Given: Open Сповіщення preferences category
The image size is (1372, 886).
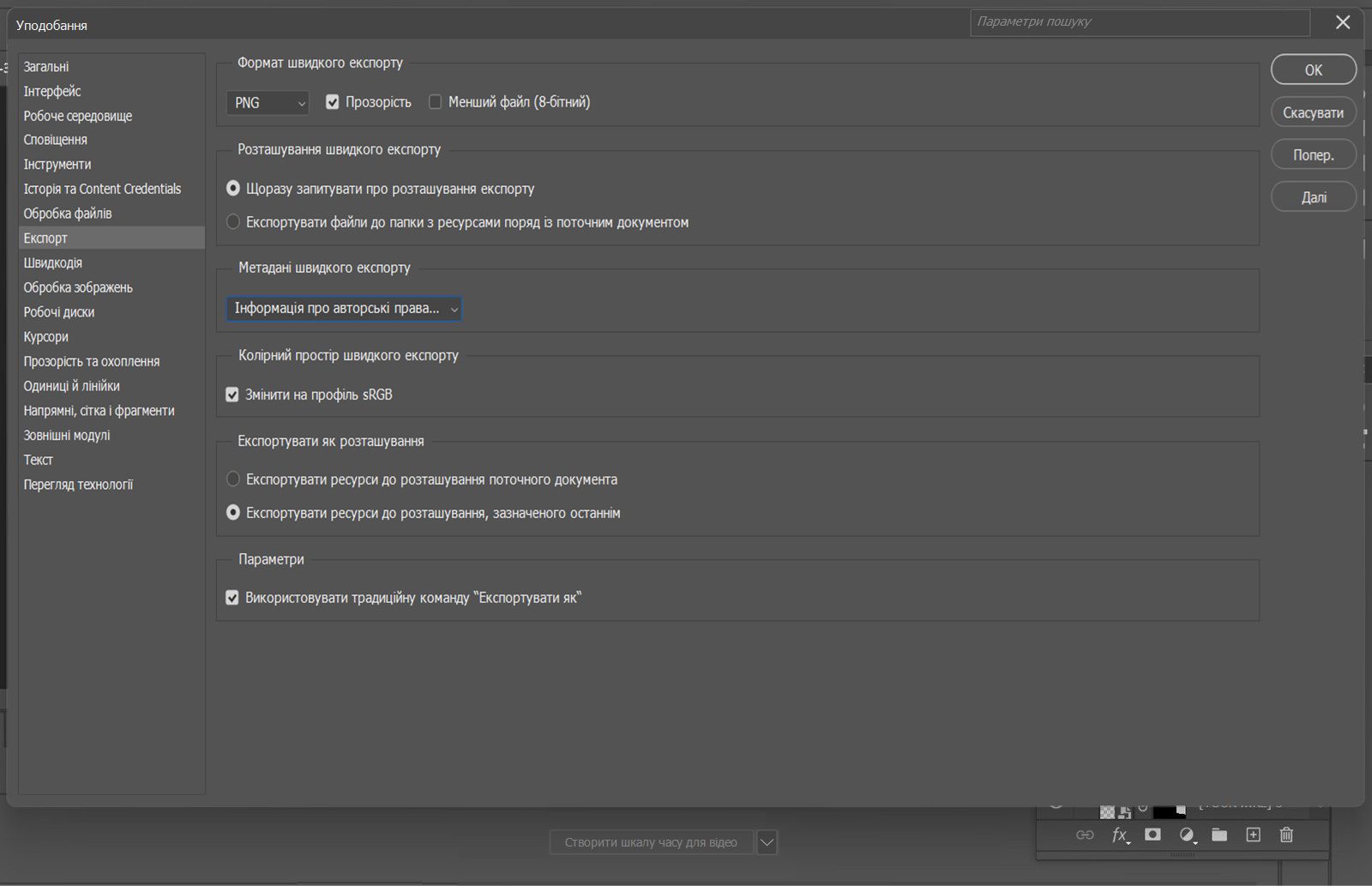Looking at the screenshot, I should click(111, 140).
